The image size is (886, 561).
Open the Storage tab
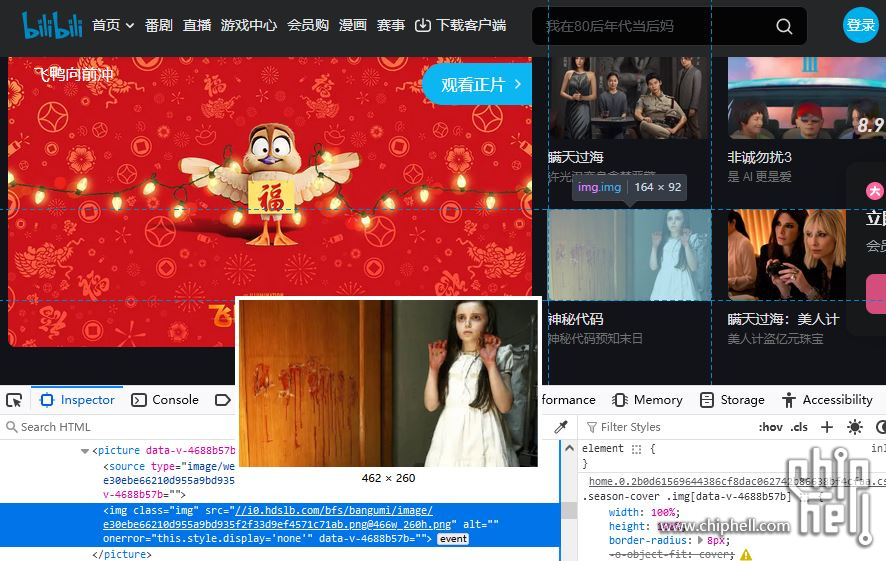point(732,400)
